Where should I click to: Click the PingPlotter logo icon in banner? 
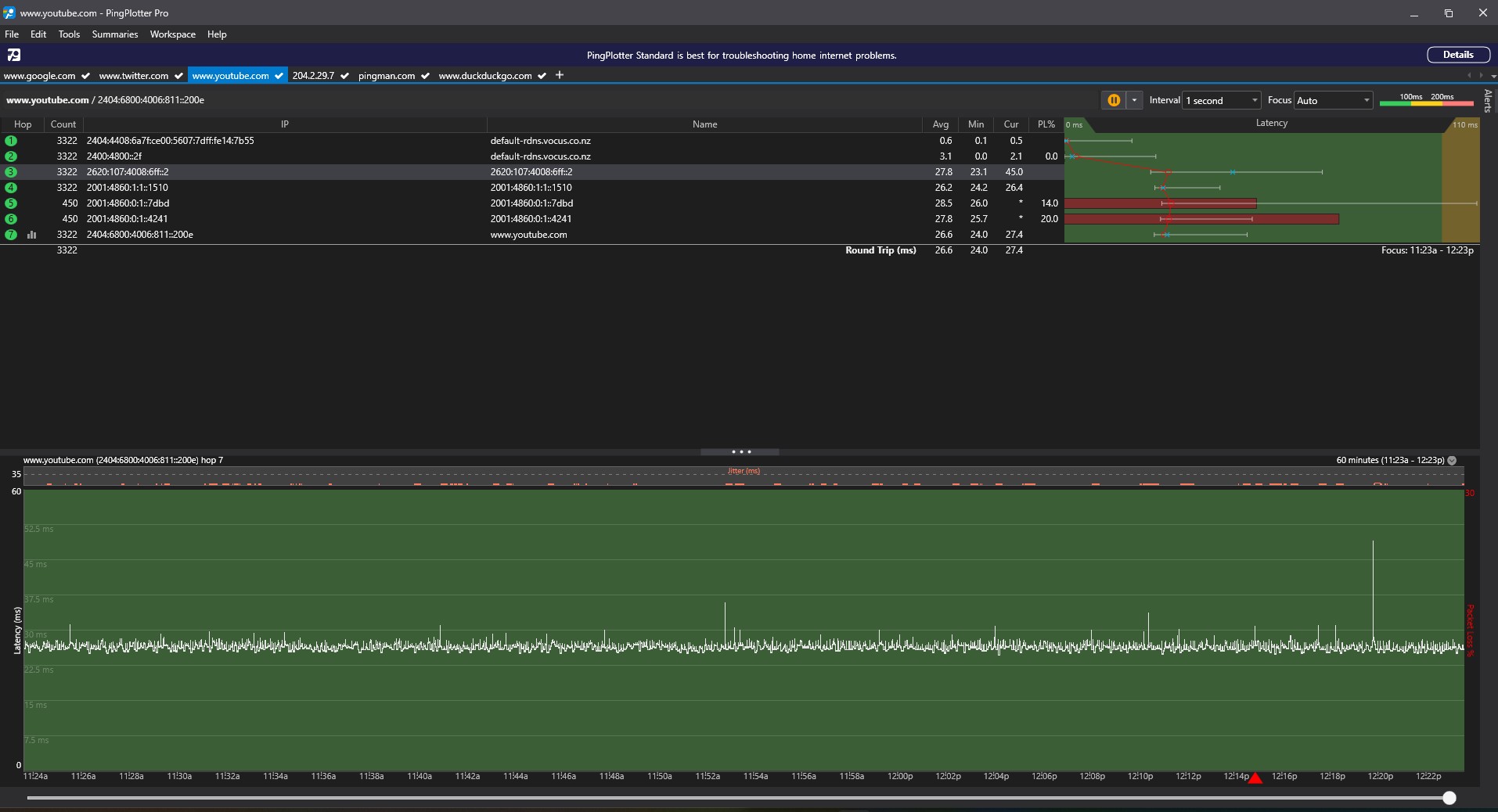click(14, 55)
